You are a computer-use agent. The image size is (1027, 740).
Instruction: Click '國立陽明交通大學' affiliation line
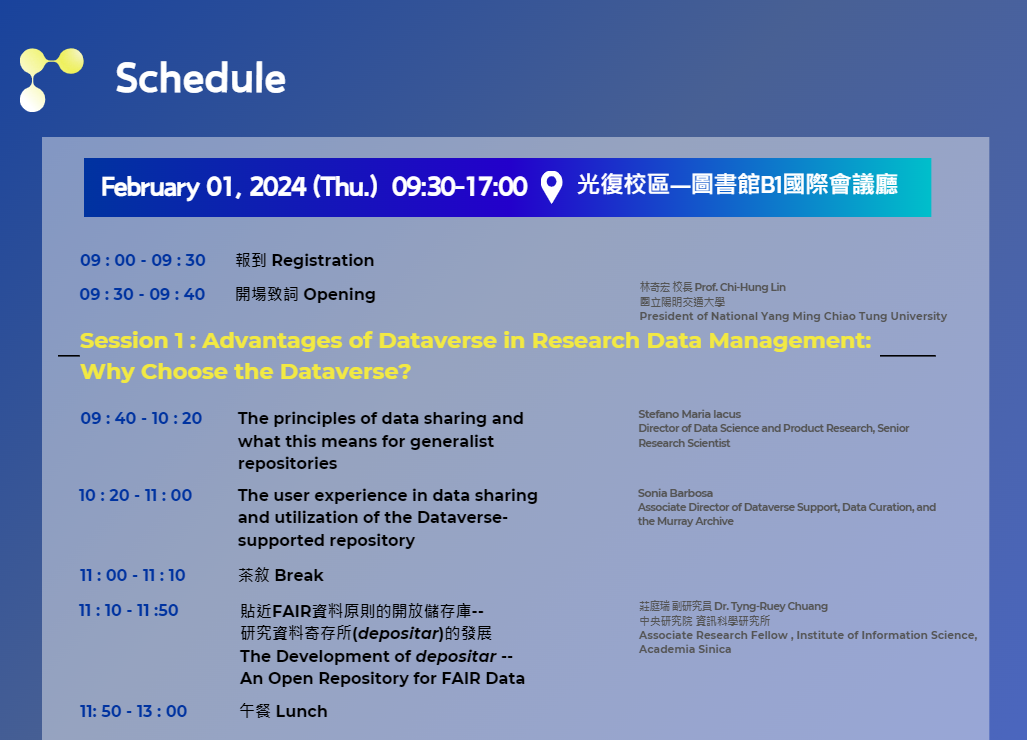(x=682, y=302)
